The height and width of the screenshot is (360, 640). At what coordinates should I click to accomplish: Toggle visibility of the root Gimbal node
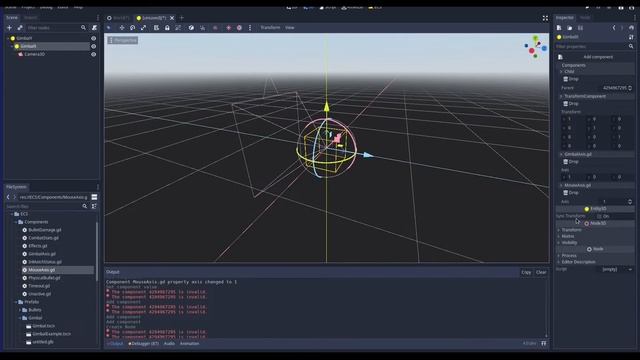pos(93,38)
